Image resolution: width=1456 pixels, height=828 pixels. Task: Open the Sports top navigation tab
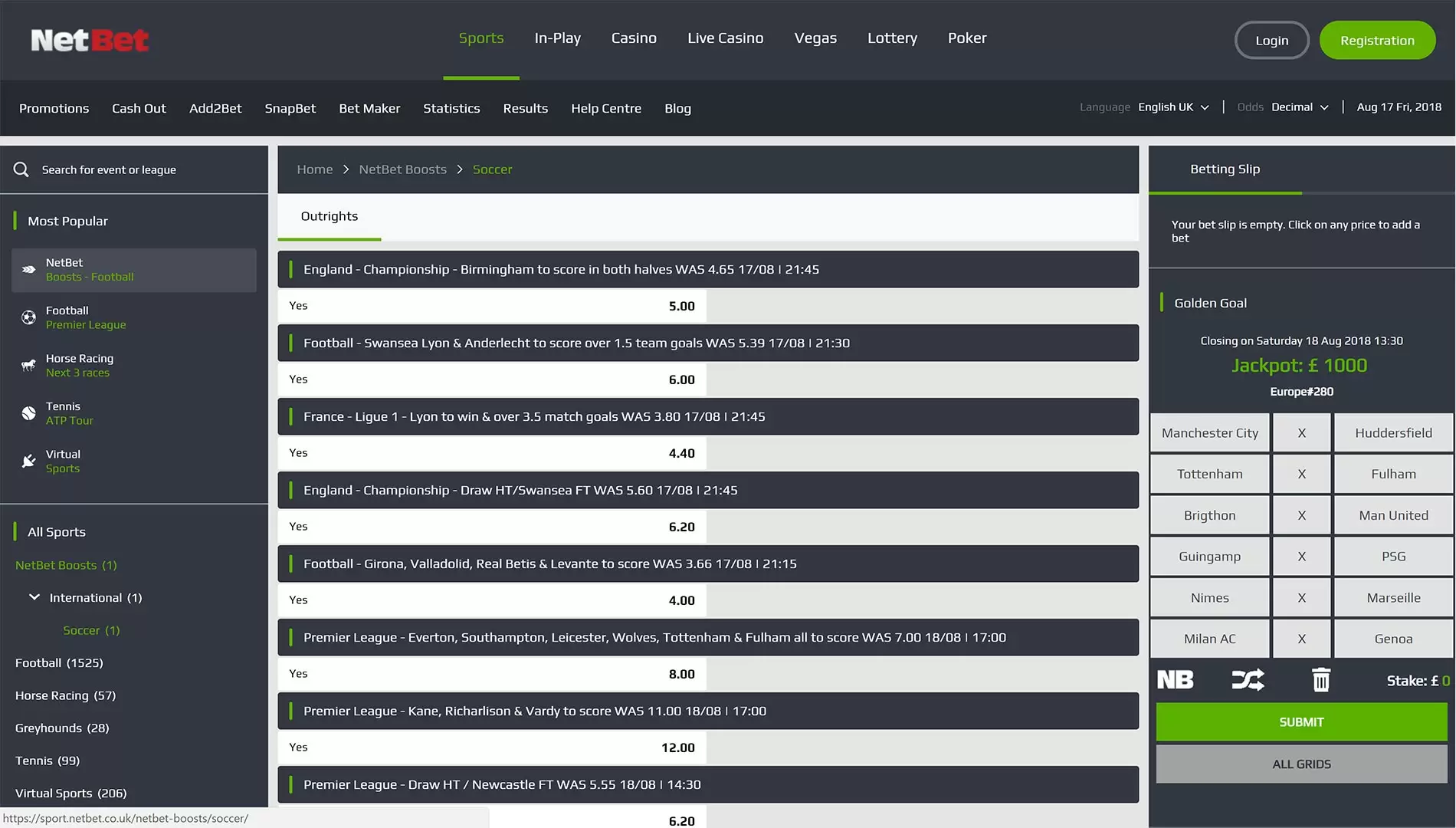pyautogui.click(x=481, y=38)
